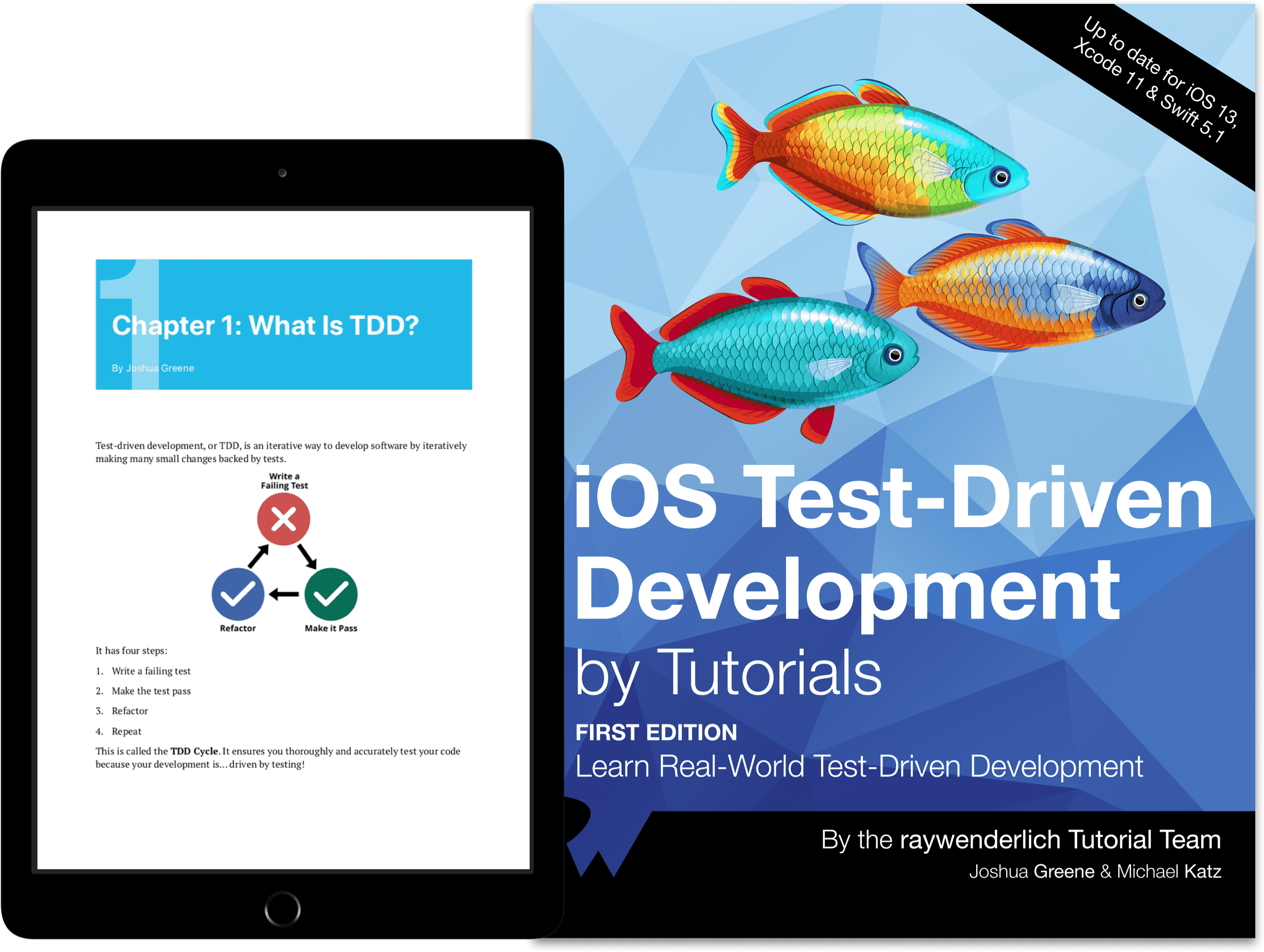Click the 'Up to date for iOS 13' banner
The width and height of the screenshot is (1264, 952).
(1156, 79)
